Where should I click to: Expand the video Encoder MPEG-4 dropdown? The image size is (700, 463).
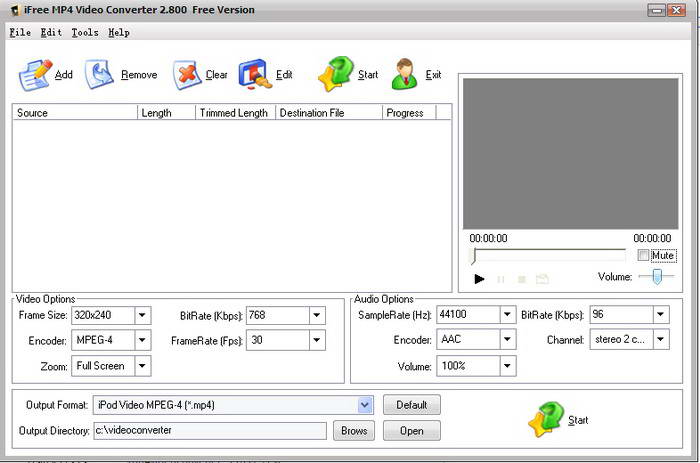142,340
